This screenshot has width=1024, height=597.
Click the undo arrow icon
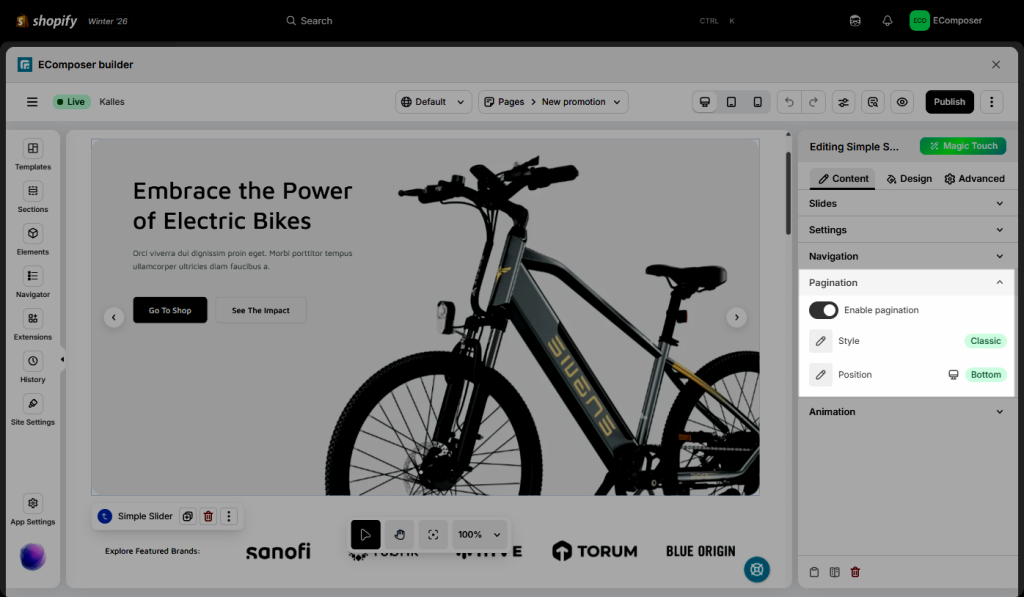click(x=789, y=102)
